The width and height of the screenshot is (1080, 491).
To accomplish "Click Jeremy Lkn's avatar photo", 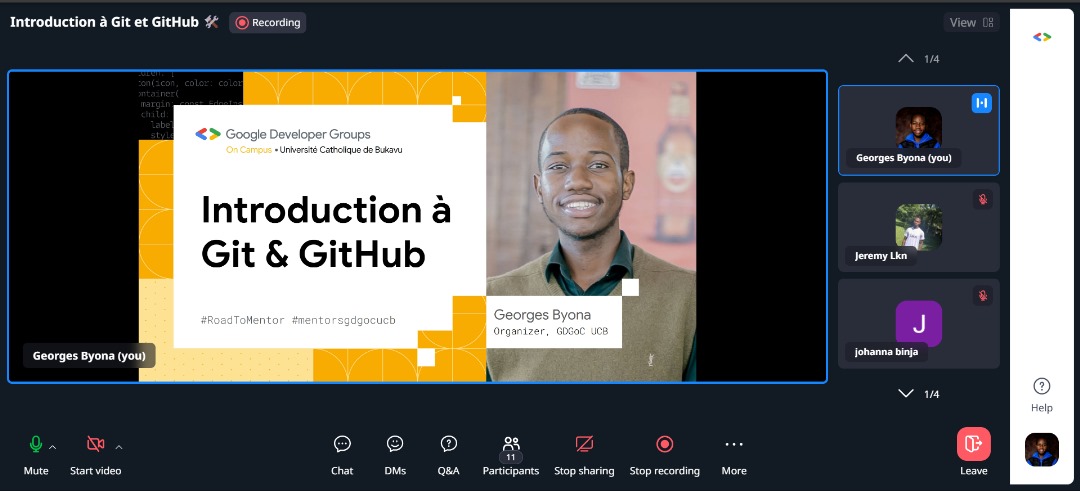I will coord(918,227).
